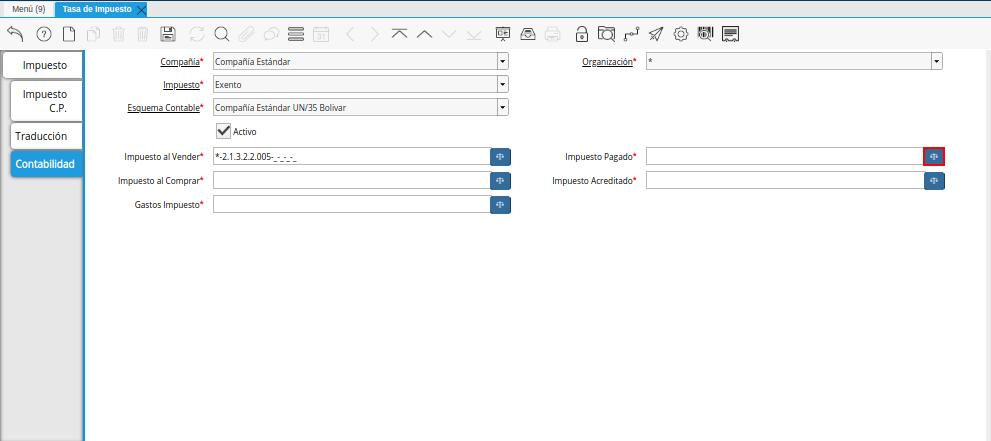Focus the Impuesto Acreditado input field
991x441 pixels.
(785, 181)
